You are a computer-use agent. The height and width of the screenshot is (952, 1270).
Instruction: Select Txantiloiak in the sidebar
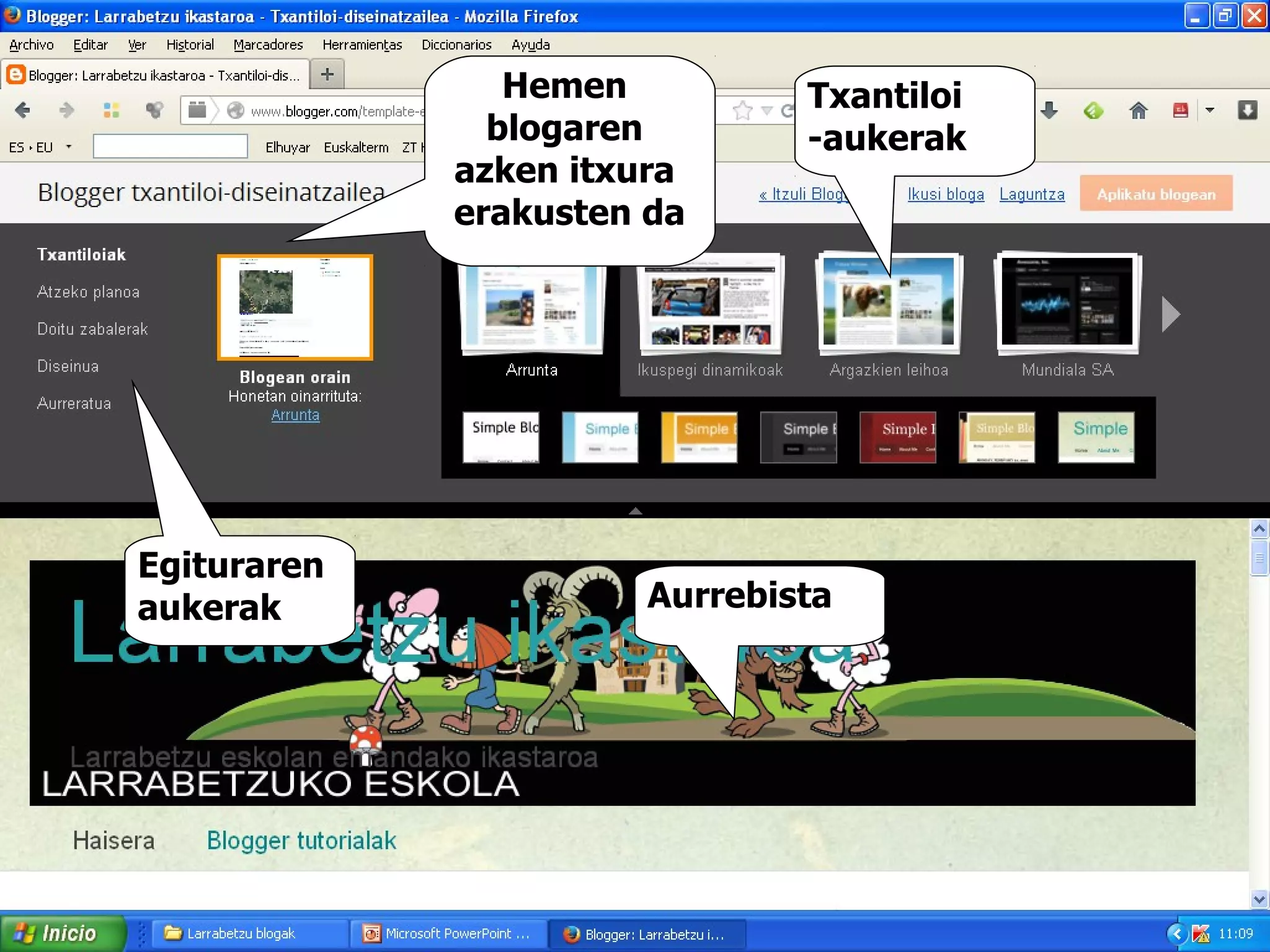pyautogui.click(x=81, y=254)
